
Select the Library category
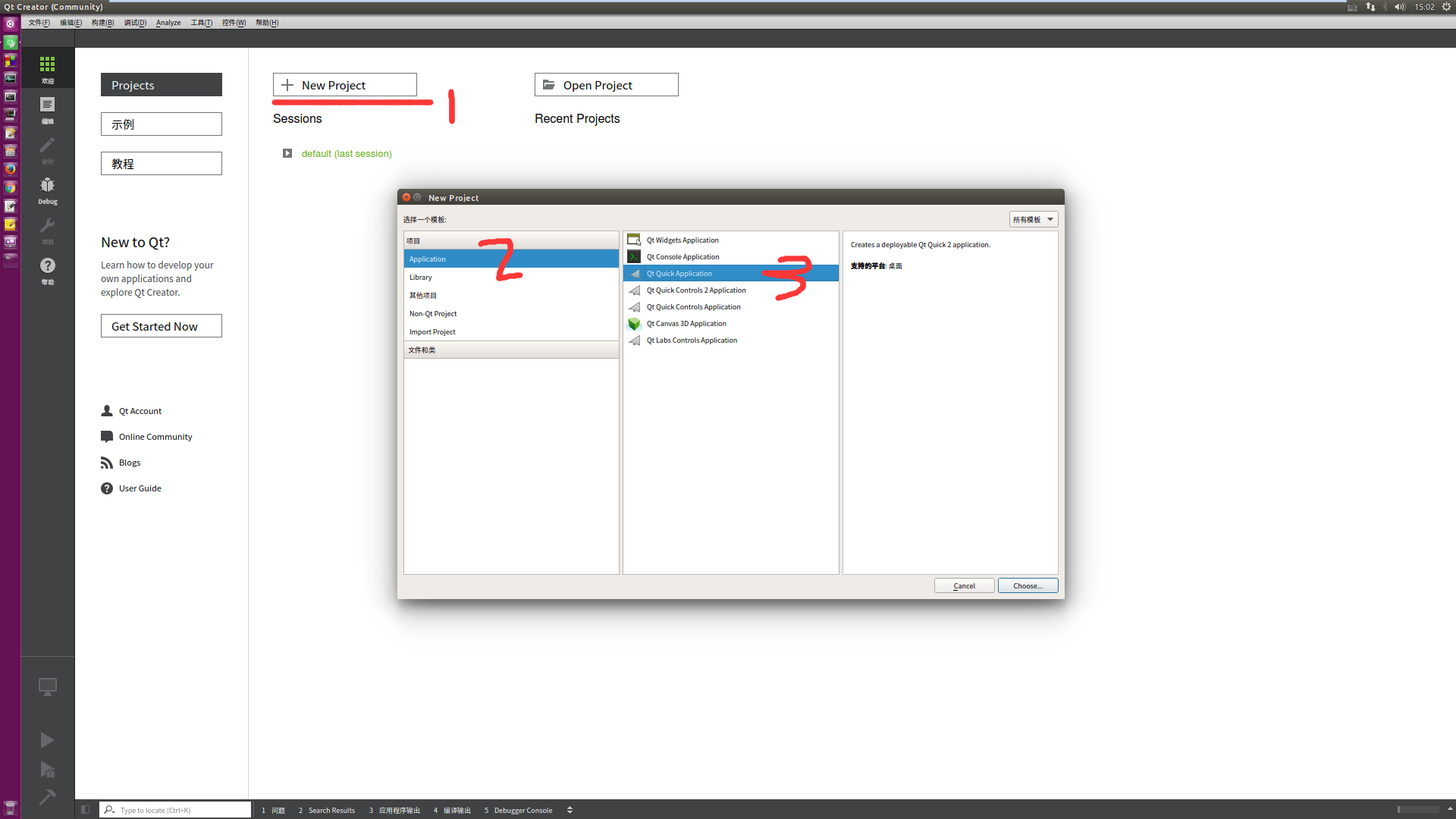[x=511, y=278]
